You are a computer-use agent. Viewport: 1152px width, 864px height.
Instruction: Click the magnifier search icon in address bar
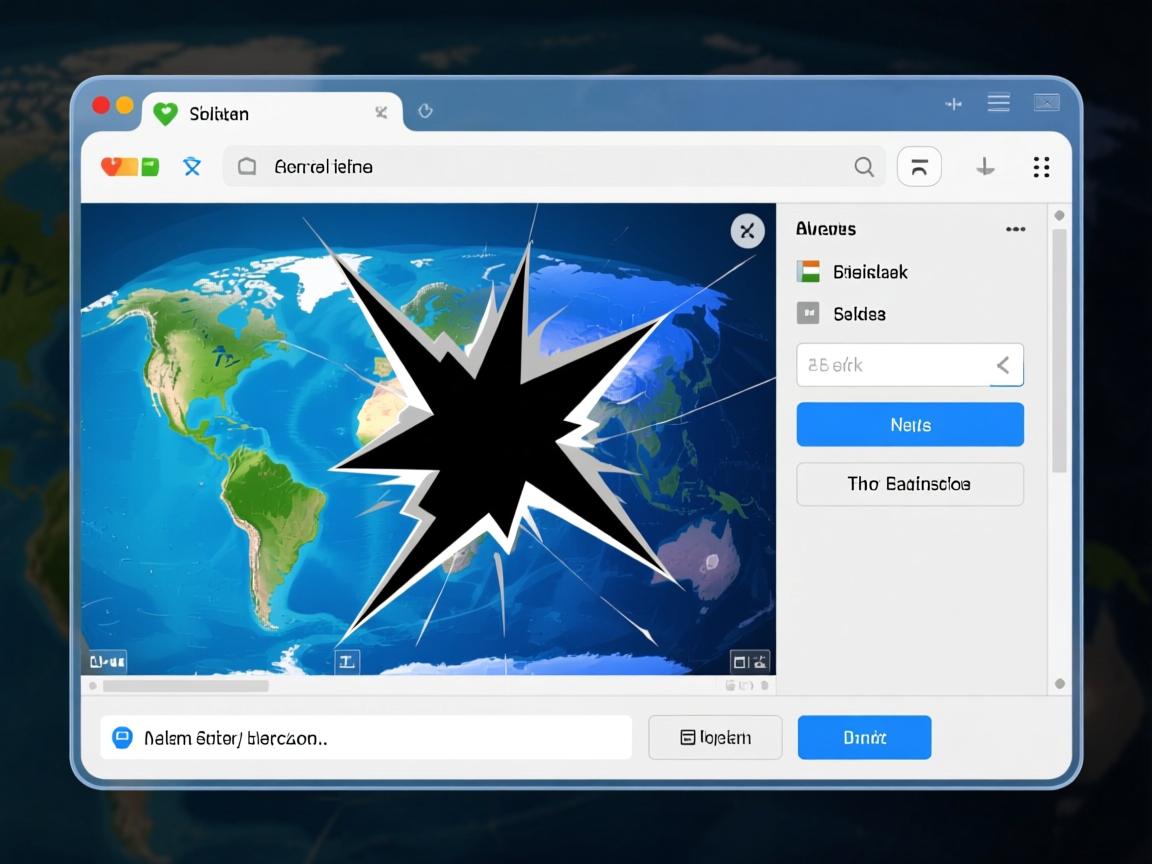pos(864,167)
